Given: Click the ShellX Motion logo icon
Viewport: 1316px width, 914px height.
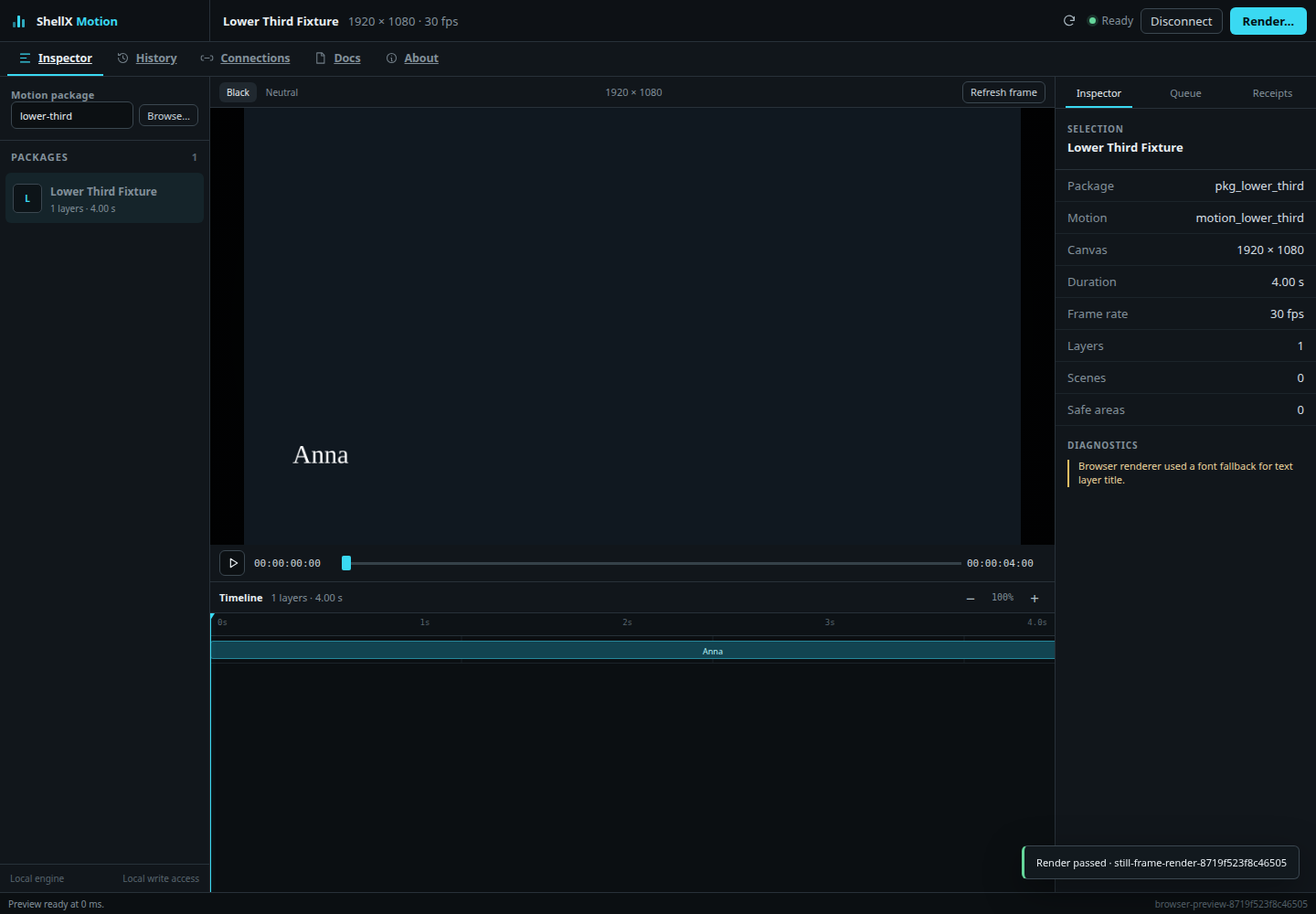Looking at the screenshot, I should point(19,21).
